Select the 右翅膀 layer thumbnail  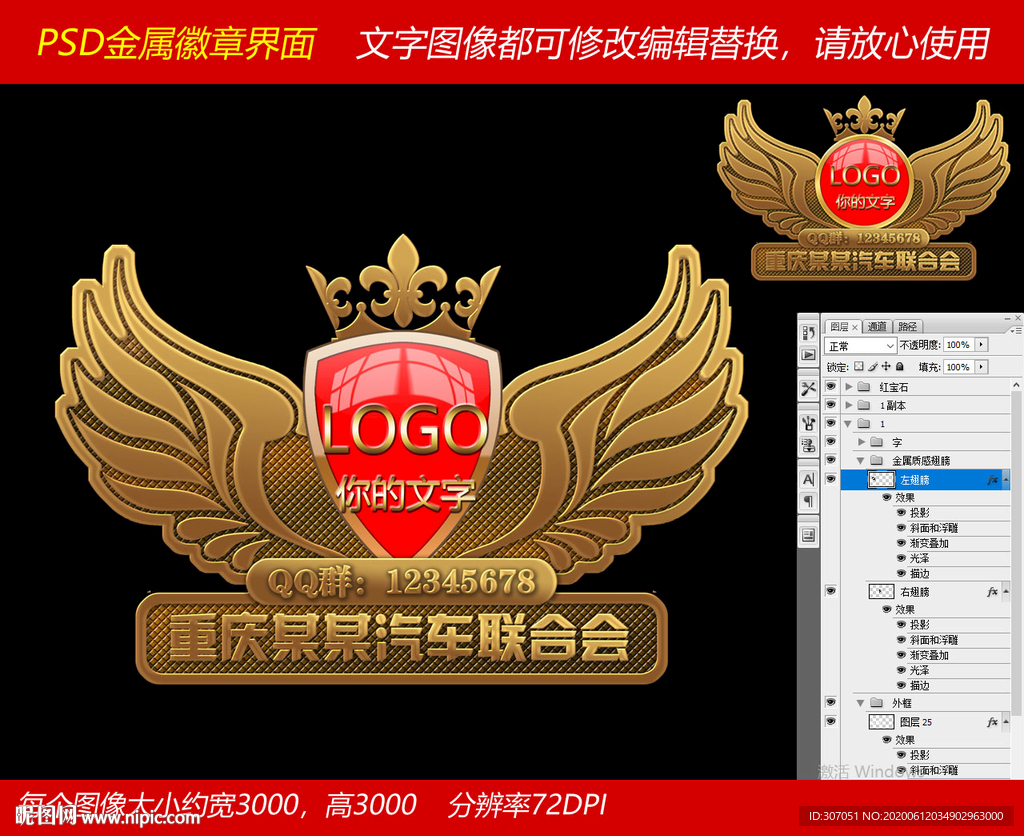[x=881, y=591]
